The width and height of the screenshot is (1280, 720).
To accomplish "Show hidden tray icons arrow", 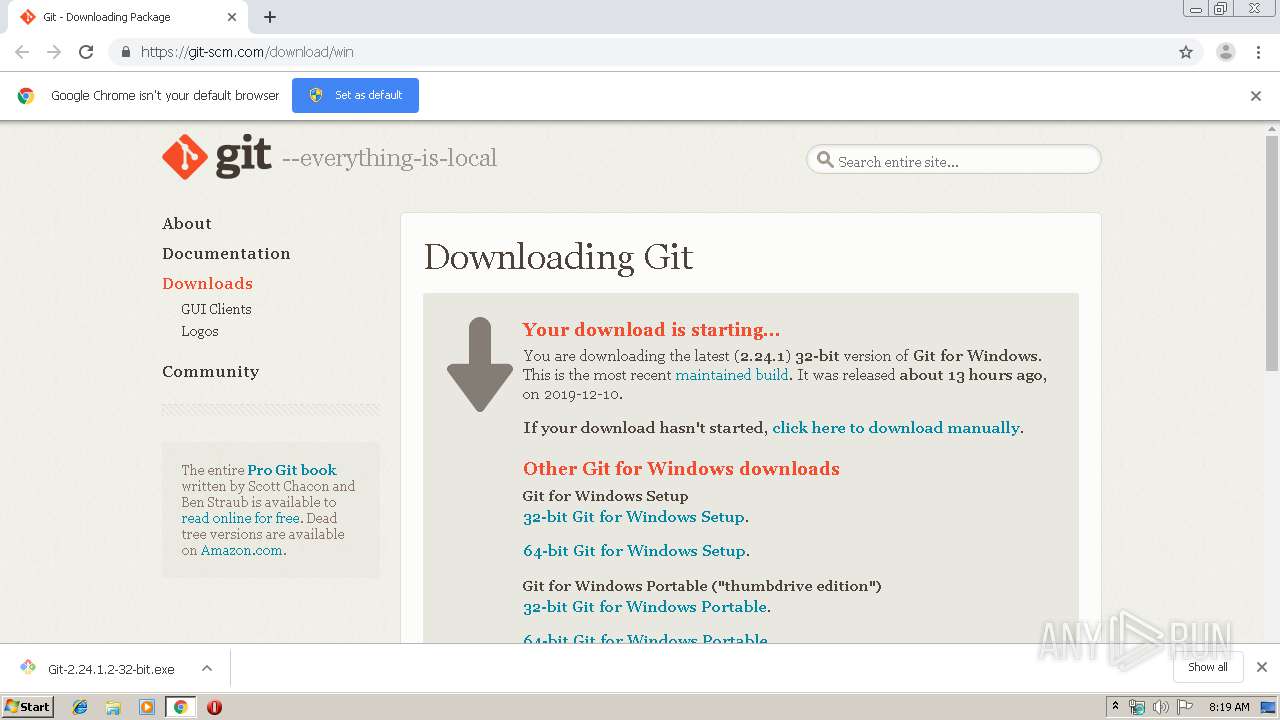I will pyautogui.click(x=1114, y=707).
